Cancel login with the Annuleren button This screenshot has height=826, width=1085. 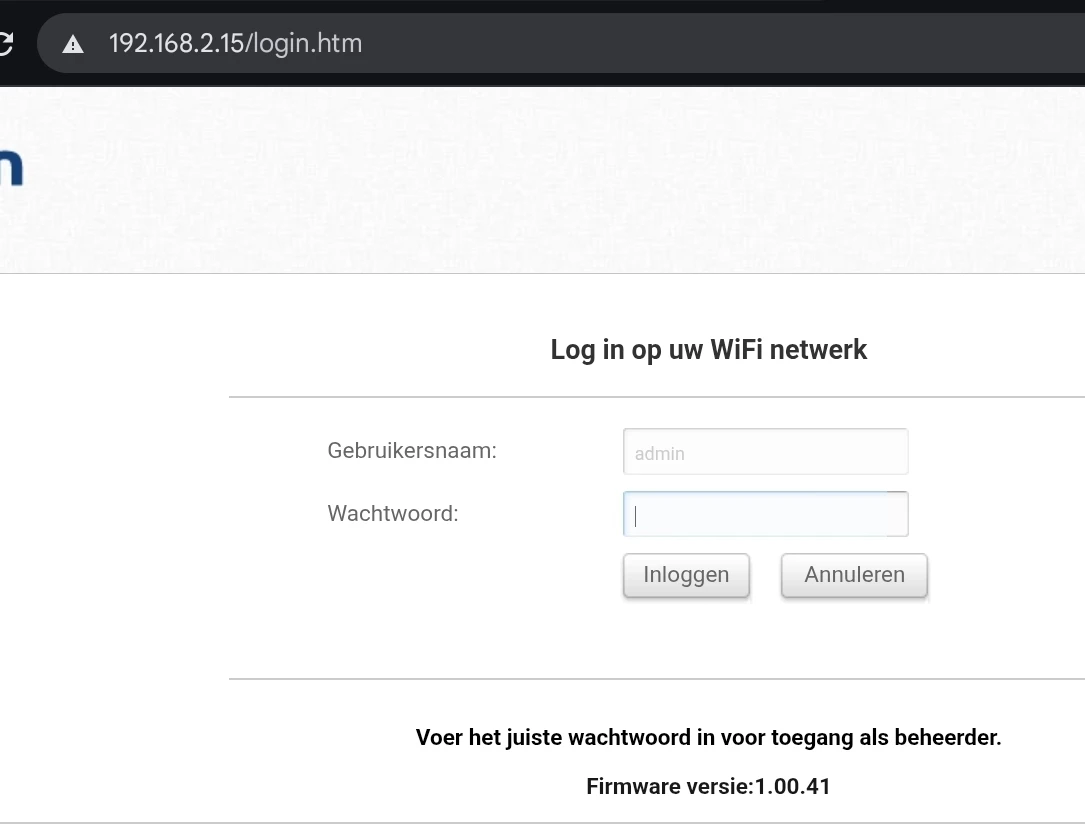pos(854,575)
